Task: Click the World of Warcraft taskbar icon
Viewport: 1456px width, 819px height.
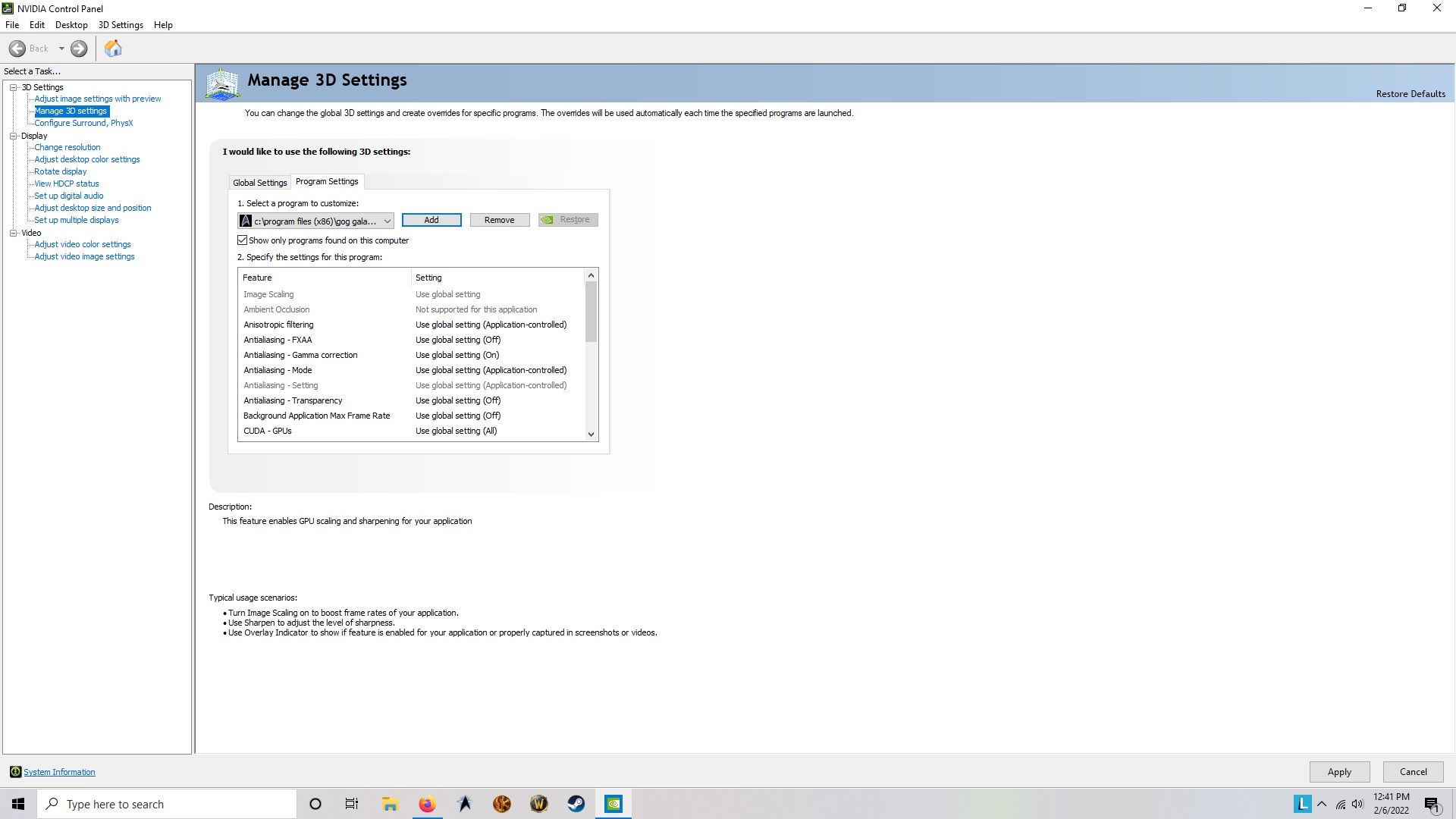Action: click(539, 804)
